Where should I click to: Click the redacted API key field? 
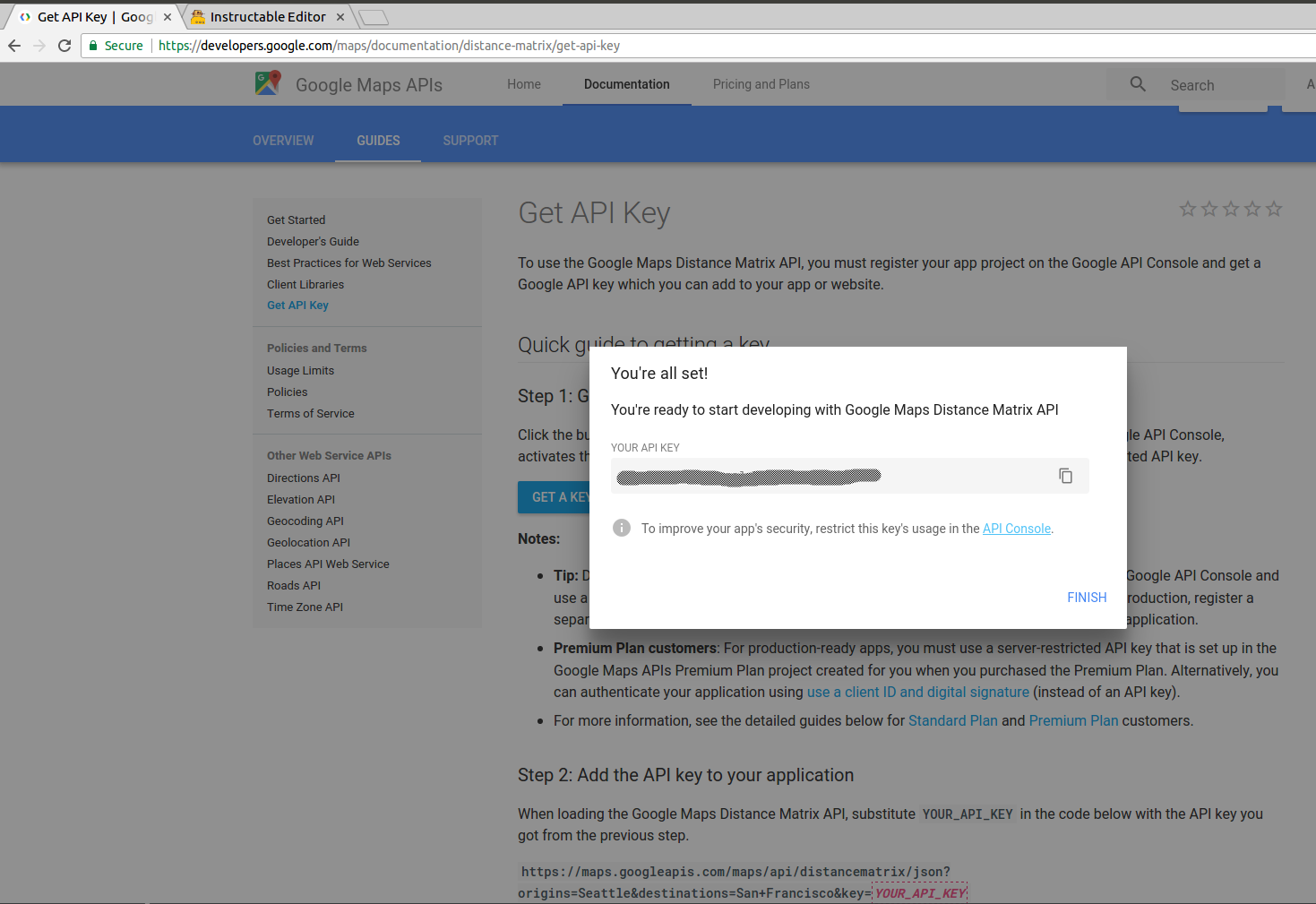click(850, 476)
